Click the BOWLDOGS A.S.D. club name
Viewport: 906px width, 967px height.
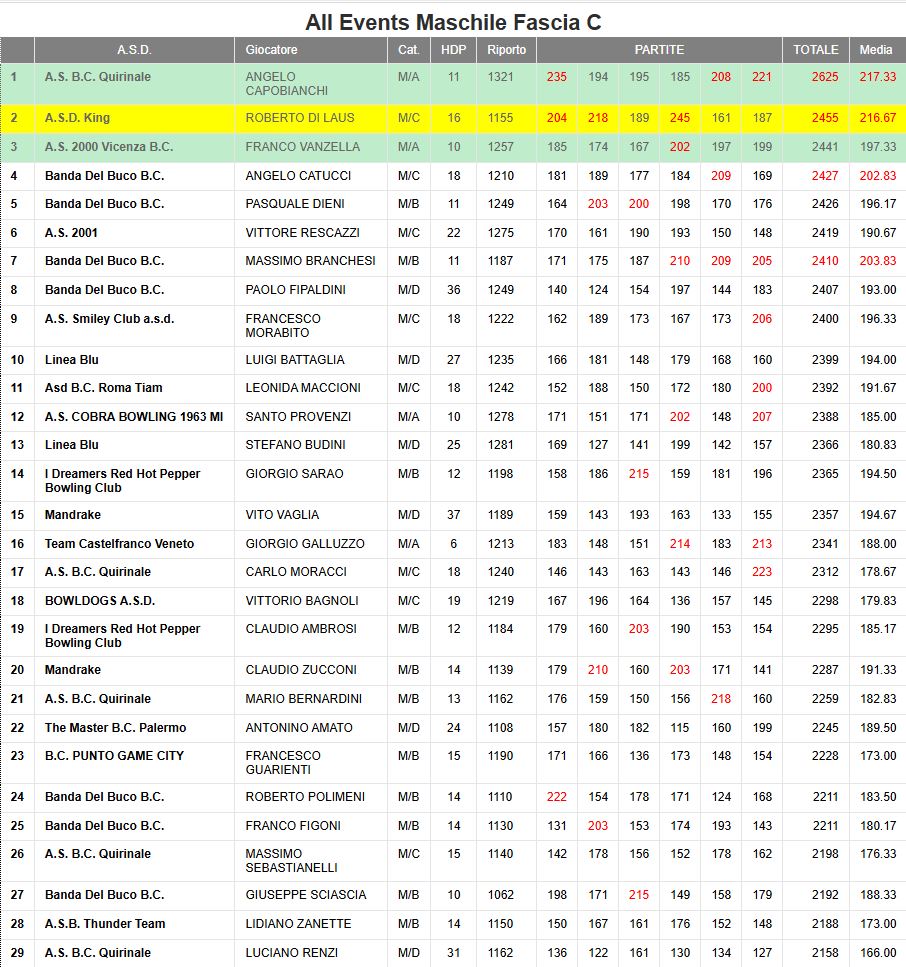click(100, 601)
